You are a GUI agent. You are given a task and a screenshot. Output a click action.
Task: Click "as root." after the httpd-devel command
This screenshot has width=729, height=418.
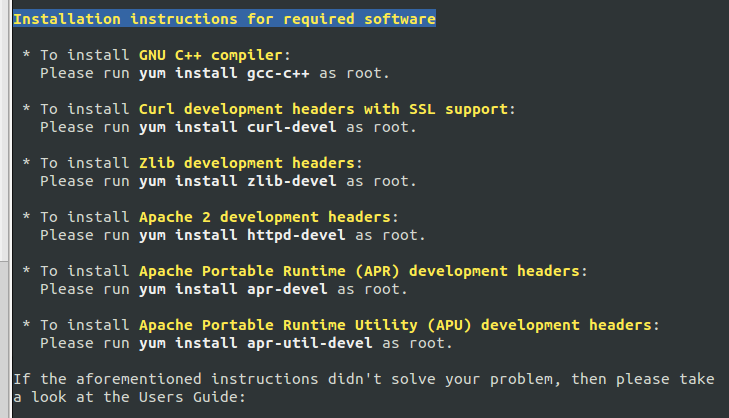pos(390,235)
